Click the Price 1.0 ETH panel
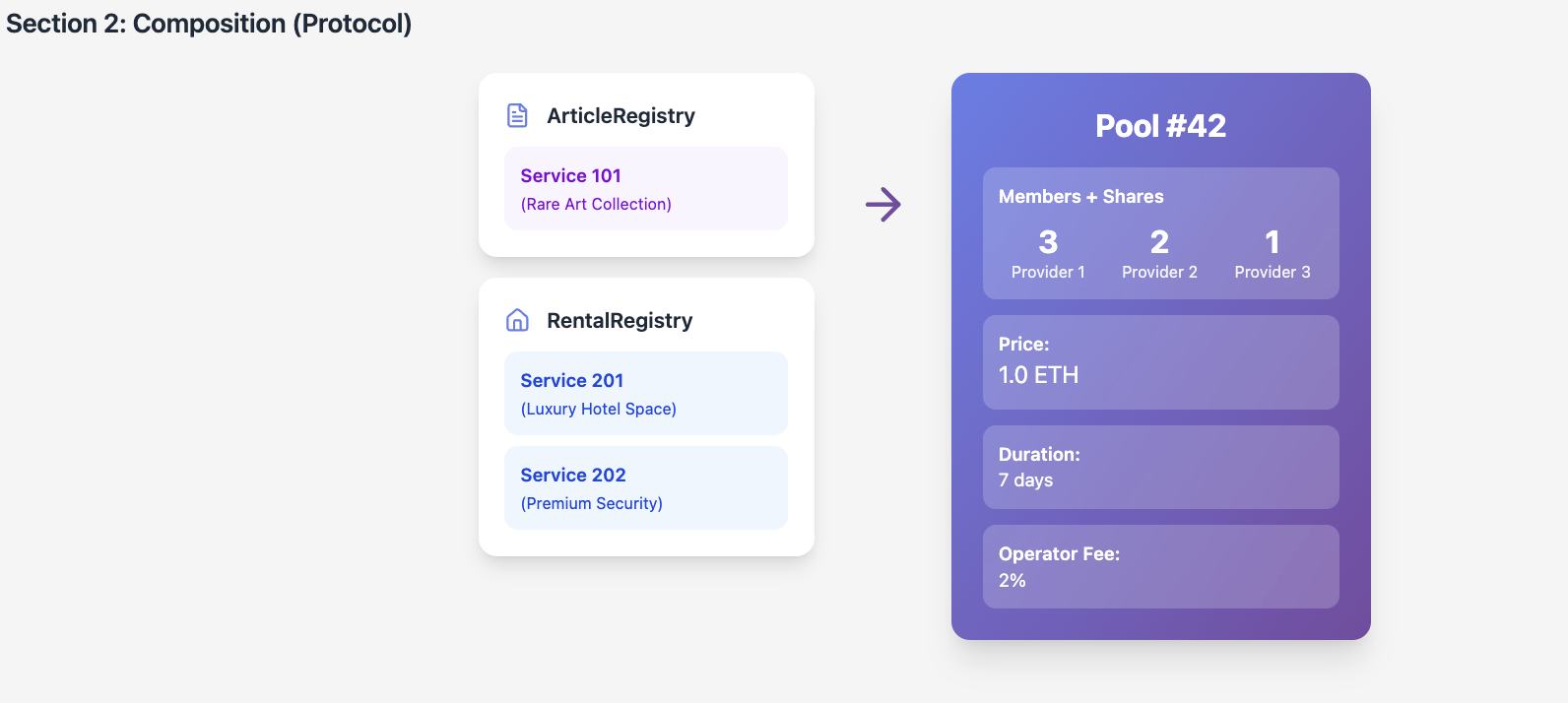Image resolution: width=1568 pixels, height=703 pixels. tap(1160, 362)
